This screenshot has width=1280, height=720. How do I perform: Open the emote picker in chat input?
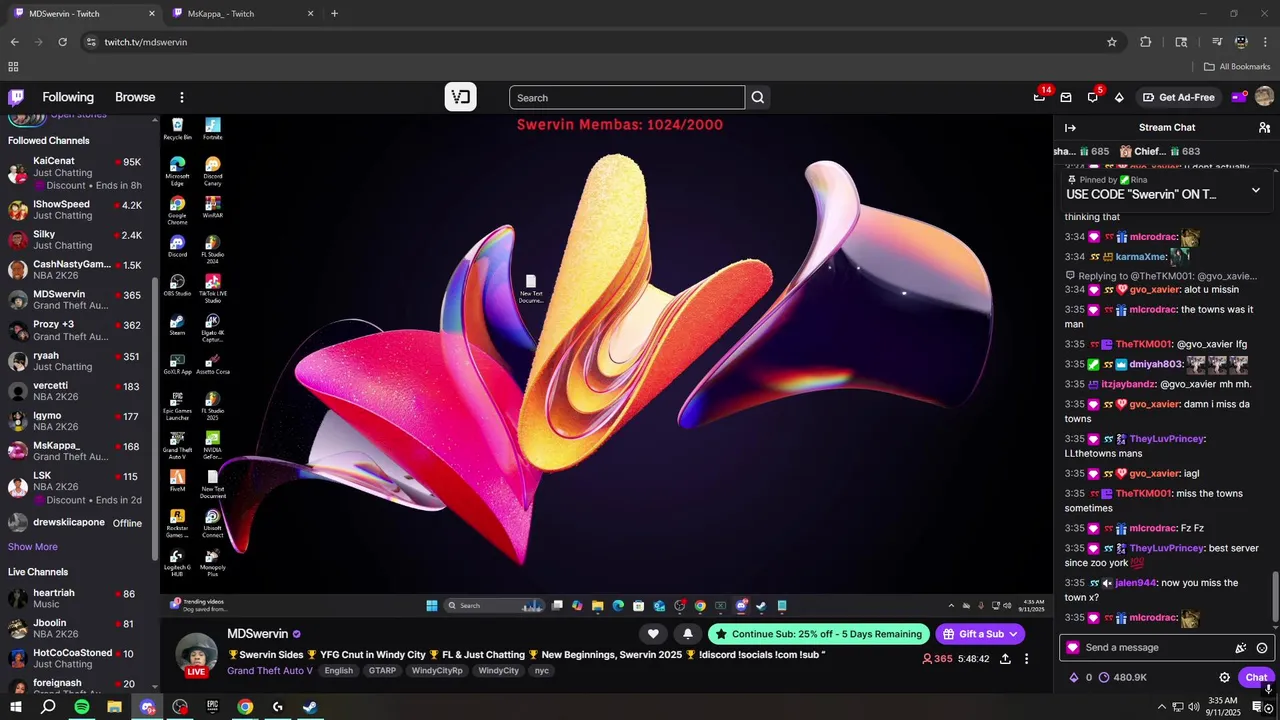[1262, 648]
